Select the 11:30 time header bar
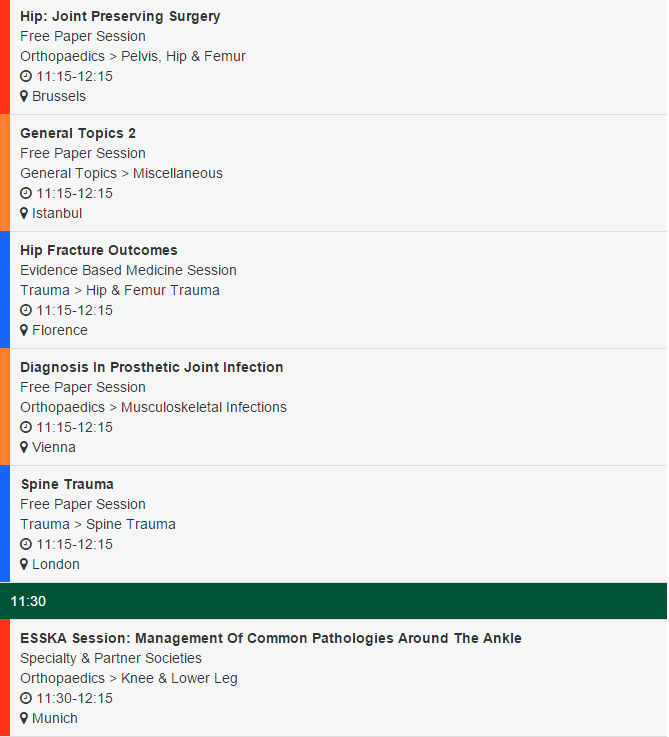 [334, 601]
